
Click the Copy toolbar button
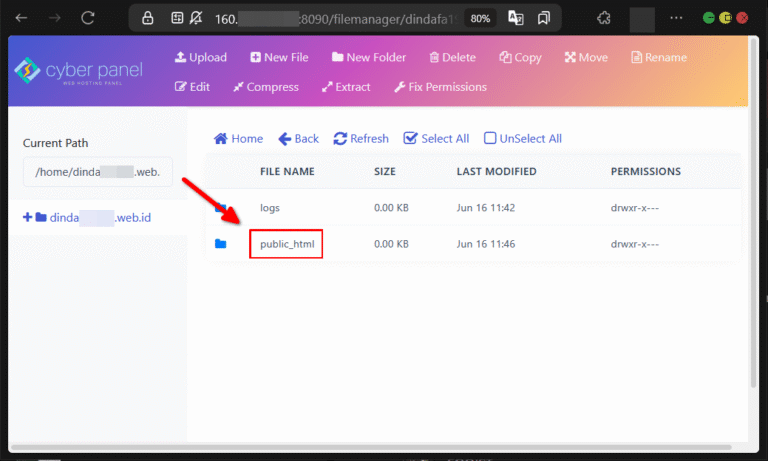[520, 57]
